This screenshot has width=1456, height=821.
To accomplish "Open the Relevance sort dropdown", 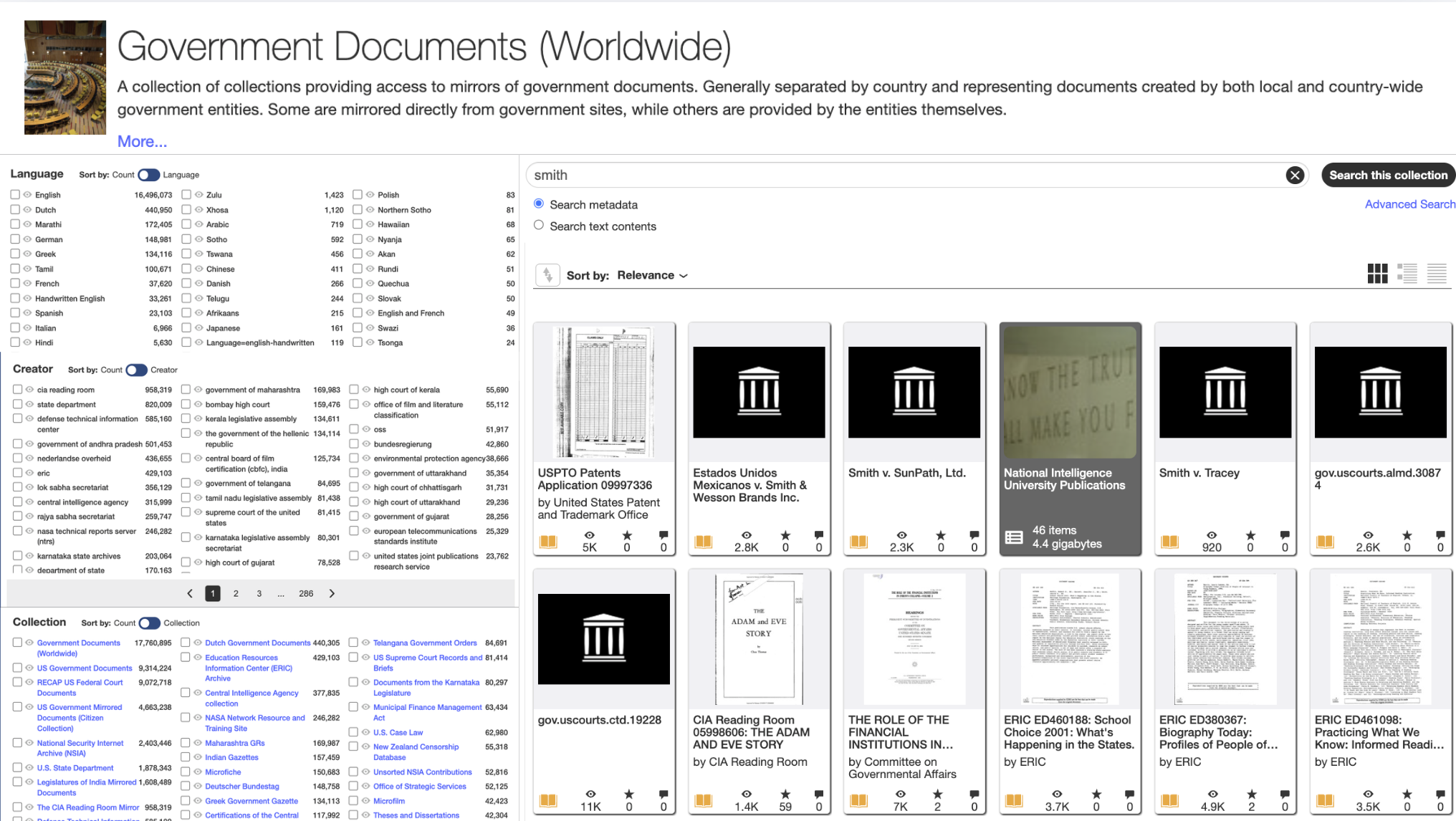I will (652, 276).
